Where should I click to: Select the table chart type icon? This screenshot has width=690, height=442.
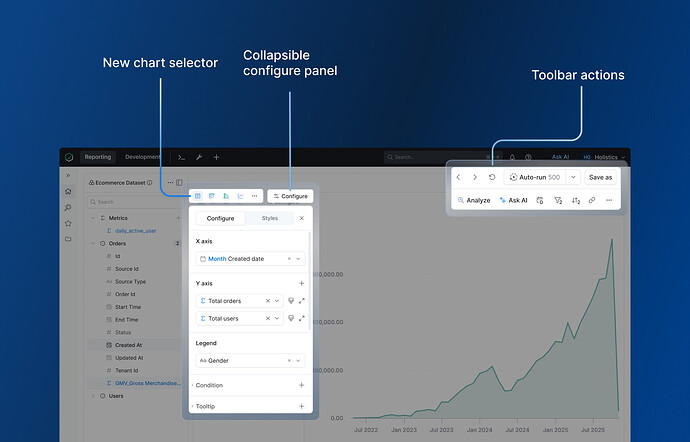pyautogui.click(x=197, y=196)
